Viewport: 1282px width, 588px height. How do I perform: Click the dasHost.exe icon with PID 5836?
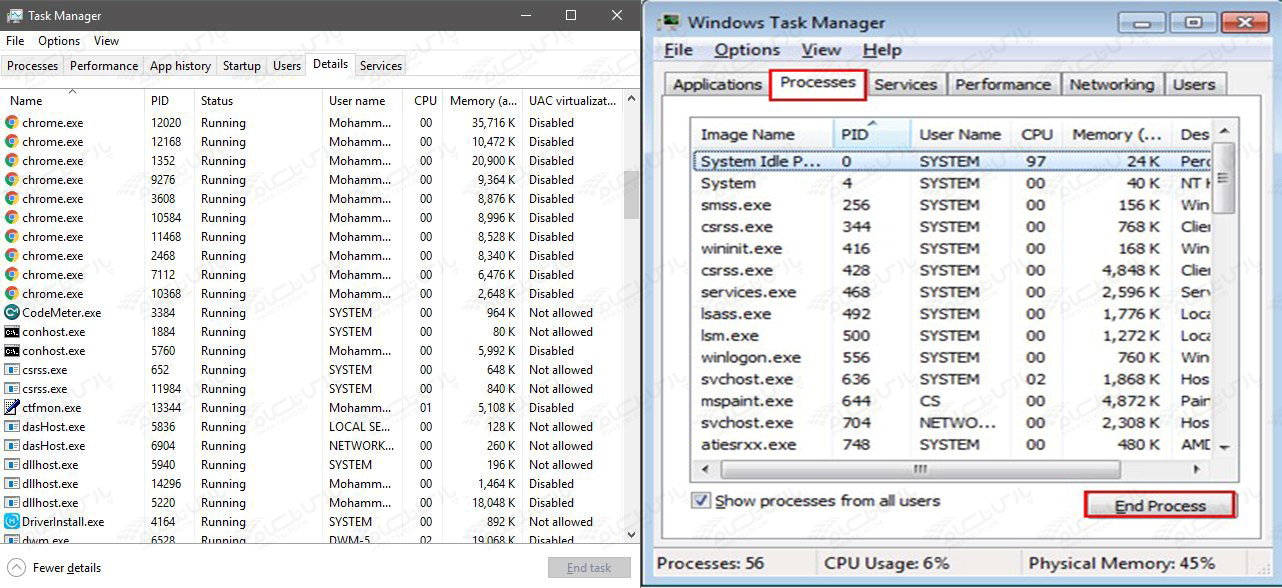point(12,427)
